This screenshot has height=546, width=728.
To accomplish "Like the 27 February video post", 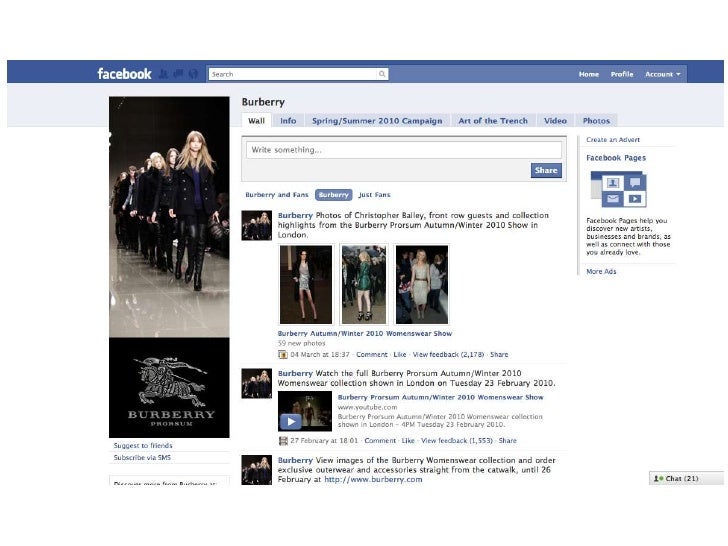I will point(408,441).
